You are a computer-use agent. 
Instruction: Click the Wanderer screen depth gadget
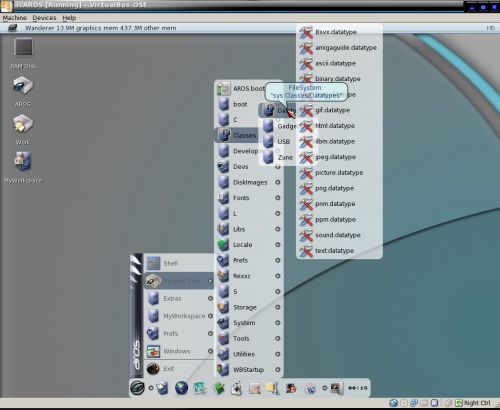click(491, 28)
